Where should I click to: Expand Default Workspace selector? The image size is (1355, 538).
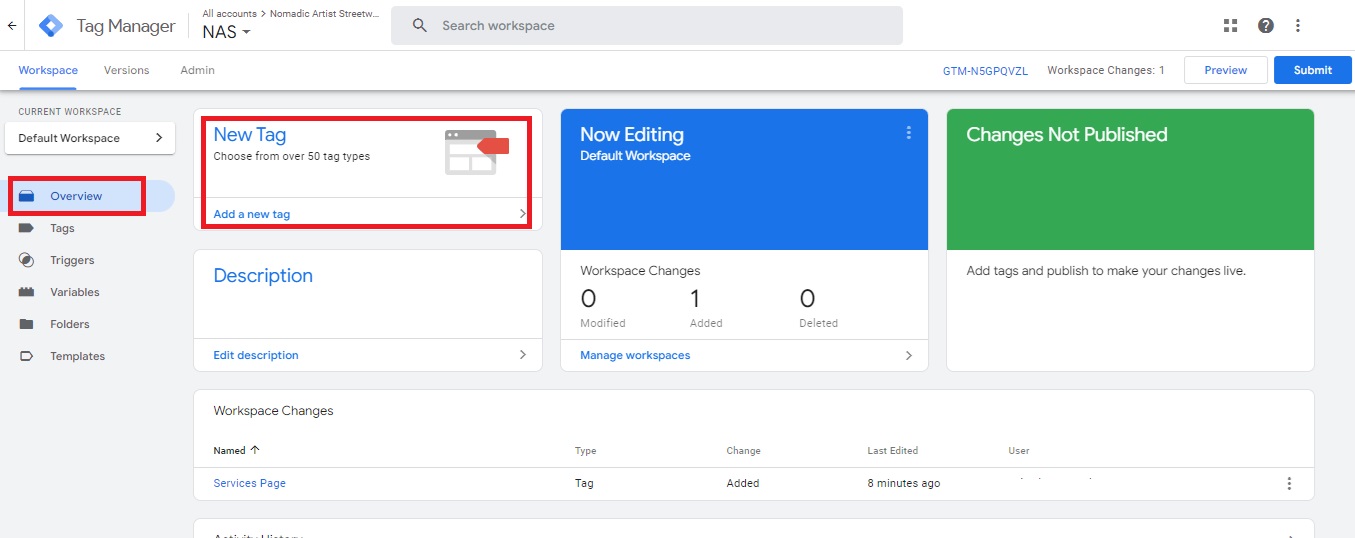click(x=90, y=138)
